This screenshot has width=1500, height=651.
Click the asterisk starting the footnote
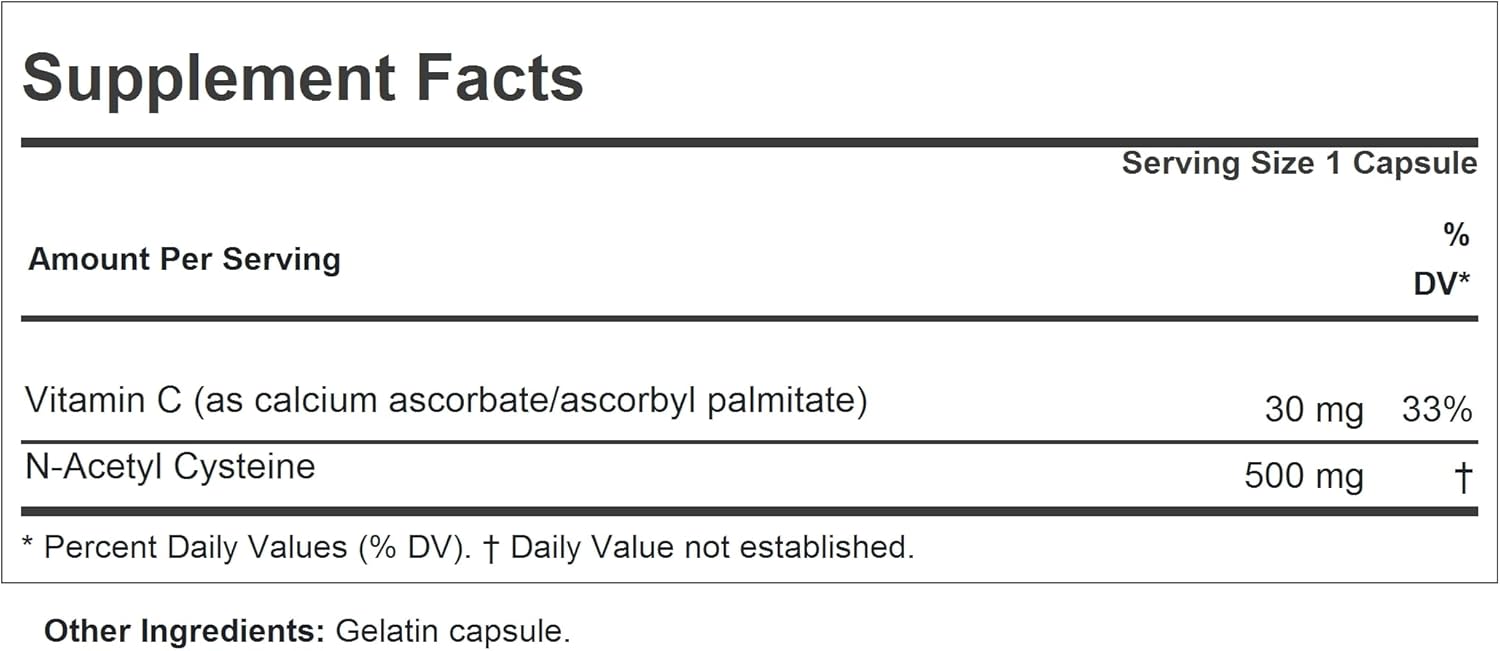point(28,547)
